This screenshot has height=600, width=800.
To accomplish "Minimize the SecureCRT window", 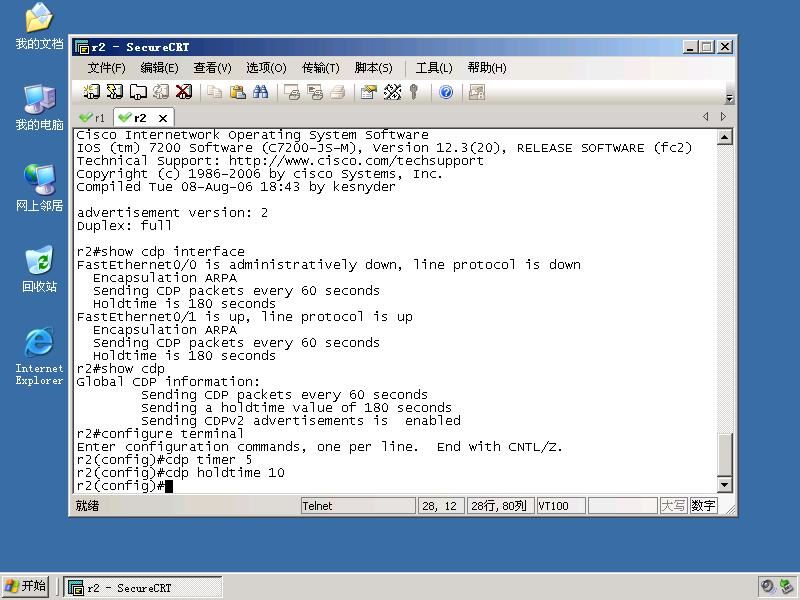I will (690, 47).
